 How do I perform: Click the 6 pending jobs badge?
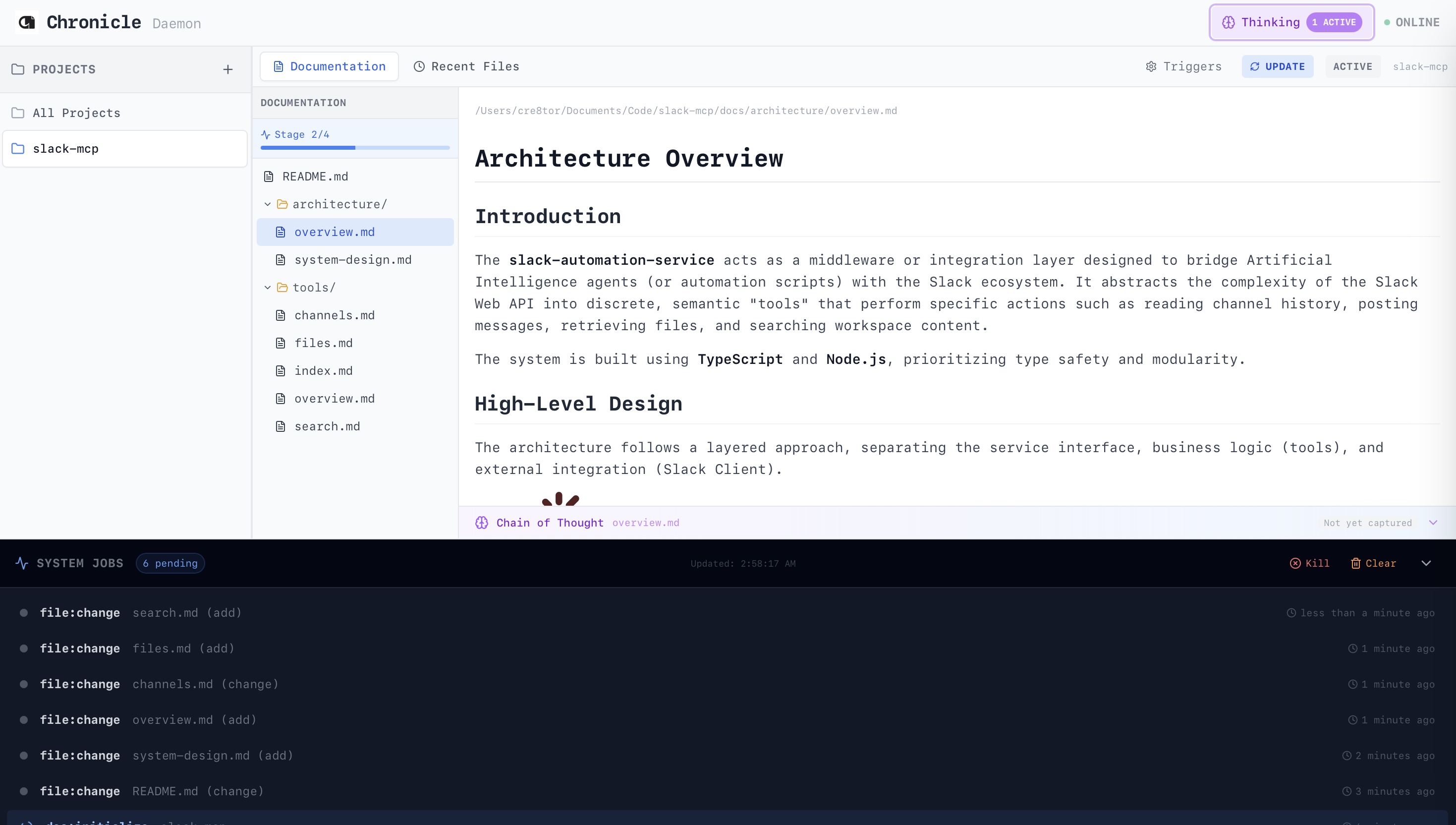[170, 563]
